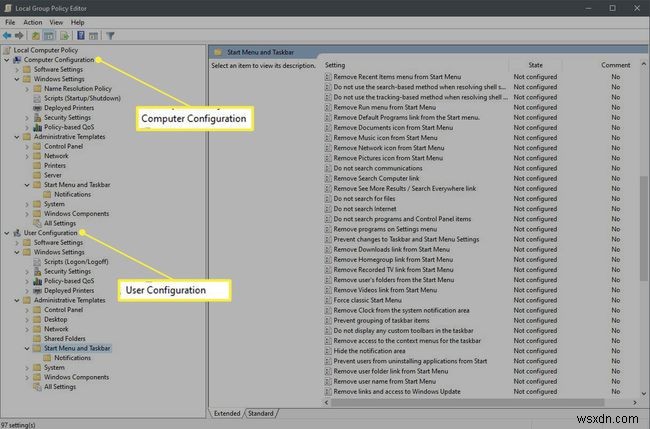The width and height of the screenshot is (650, 429).
Task: Click the User Configuration user icon
Action: click(x=17, y=233)
